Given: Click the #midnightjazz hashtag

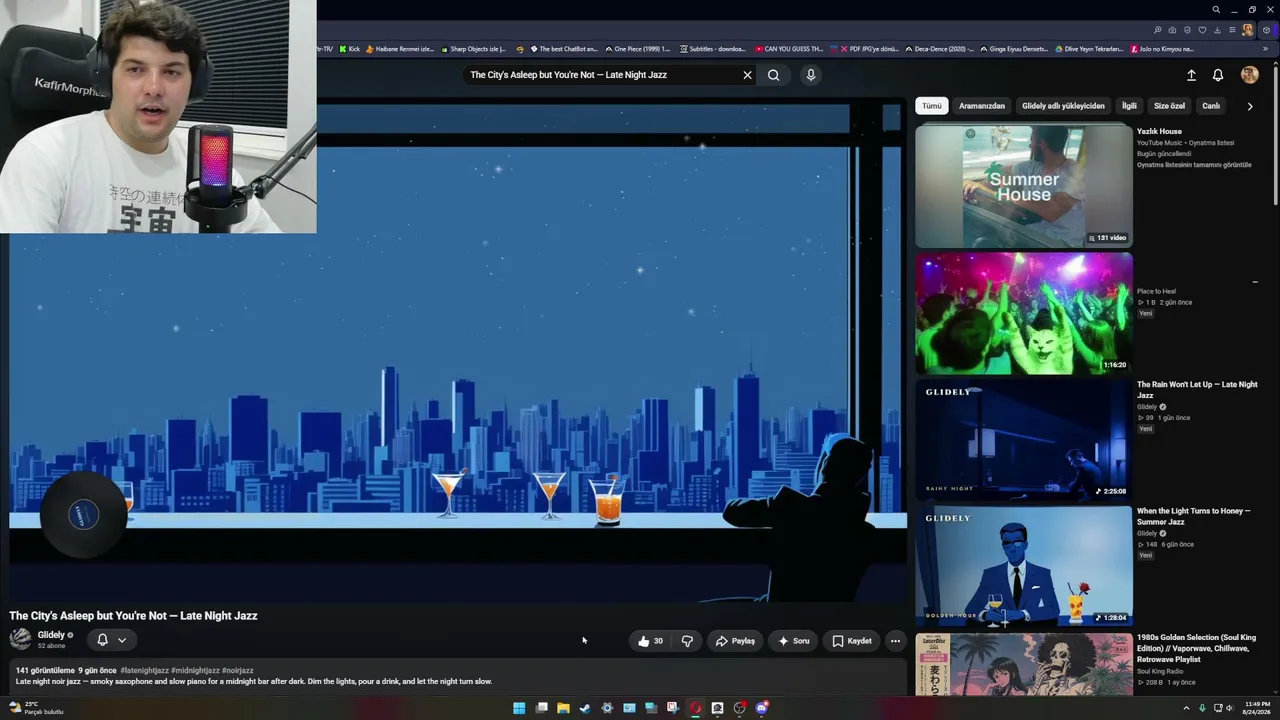Looking at the screenshot, I should 195,670.
